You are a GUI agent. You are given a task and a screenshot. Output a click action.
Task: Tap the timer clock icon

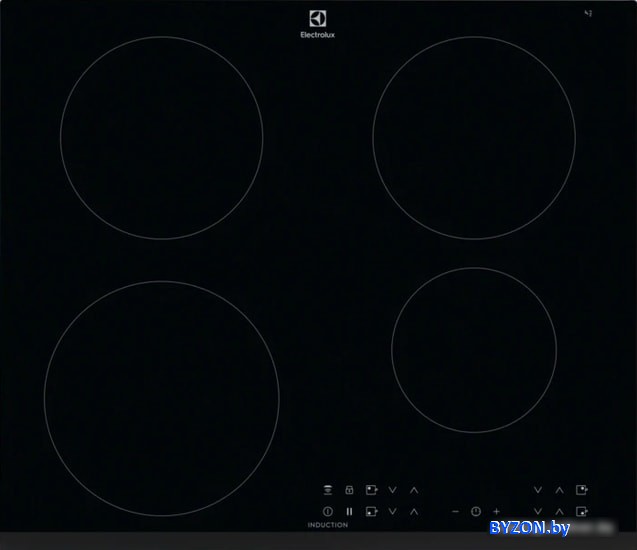476,511
